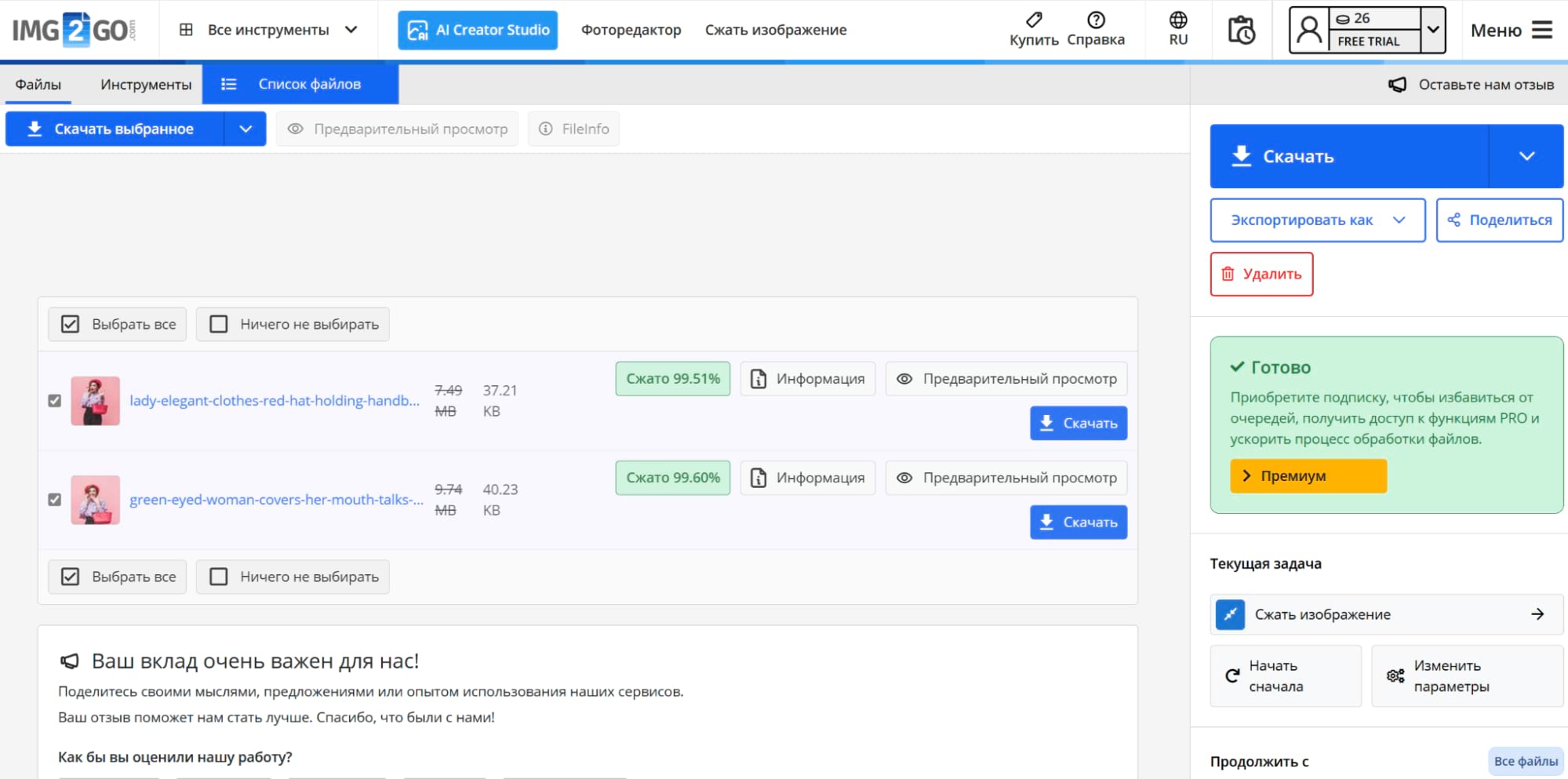The height and width of the screenshot is (779, 1568).
Task: Click the Все файлы badge
Action: click(x=1526, y=761)
